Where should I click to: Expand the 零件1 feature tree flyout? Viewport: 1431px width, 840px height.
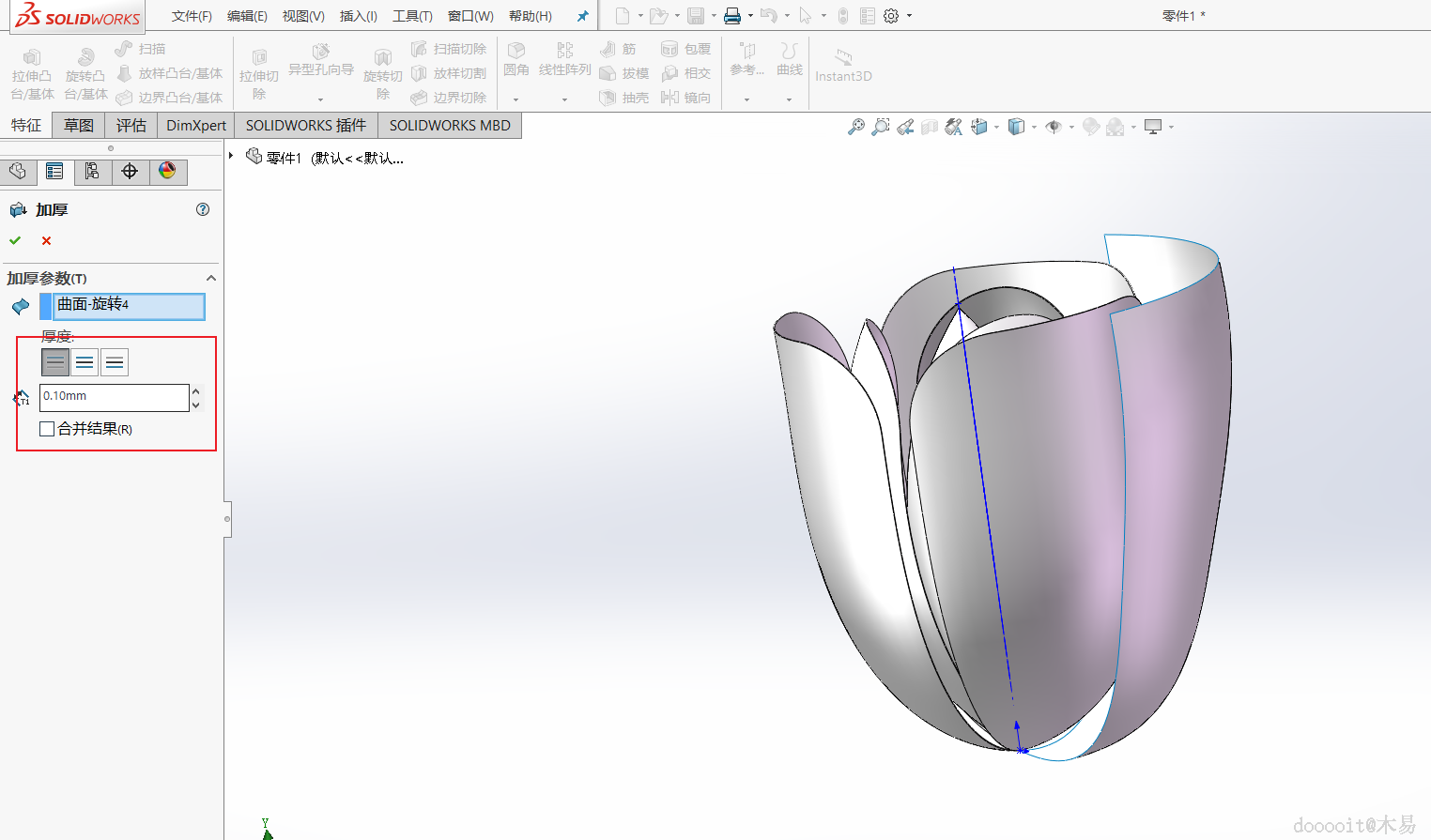(x=231, y=156)
